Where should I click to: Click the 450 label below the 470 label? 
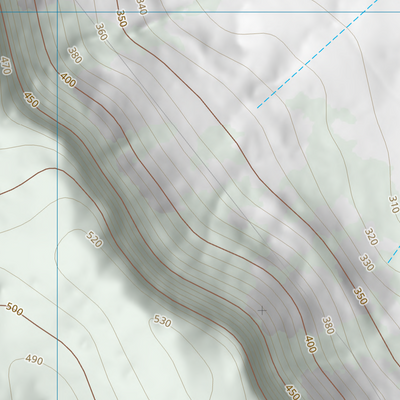point(31,100)
